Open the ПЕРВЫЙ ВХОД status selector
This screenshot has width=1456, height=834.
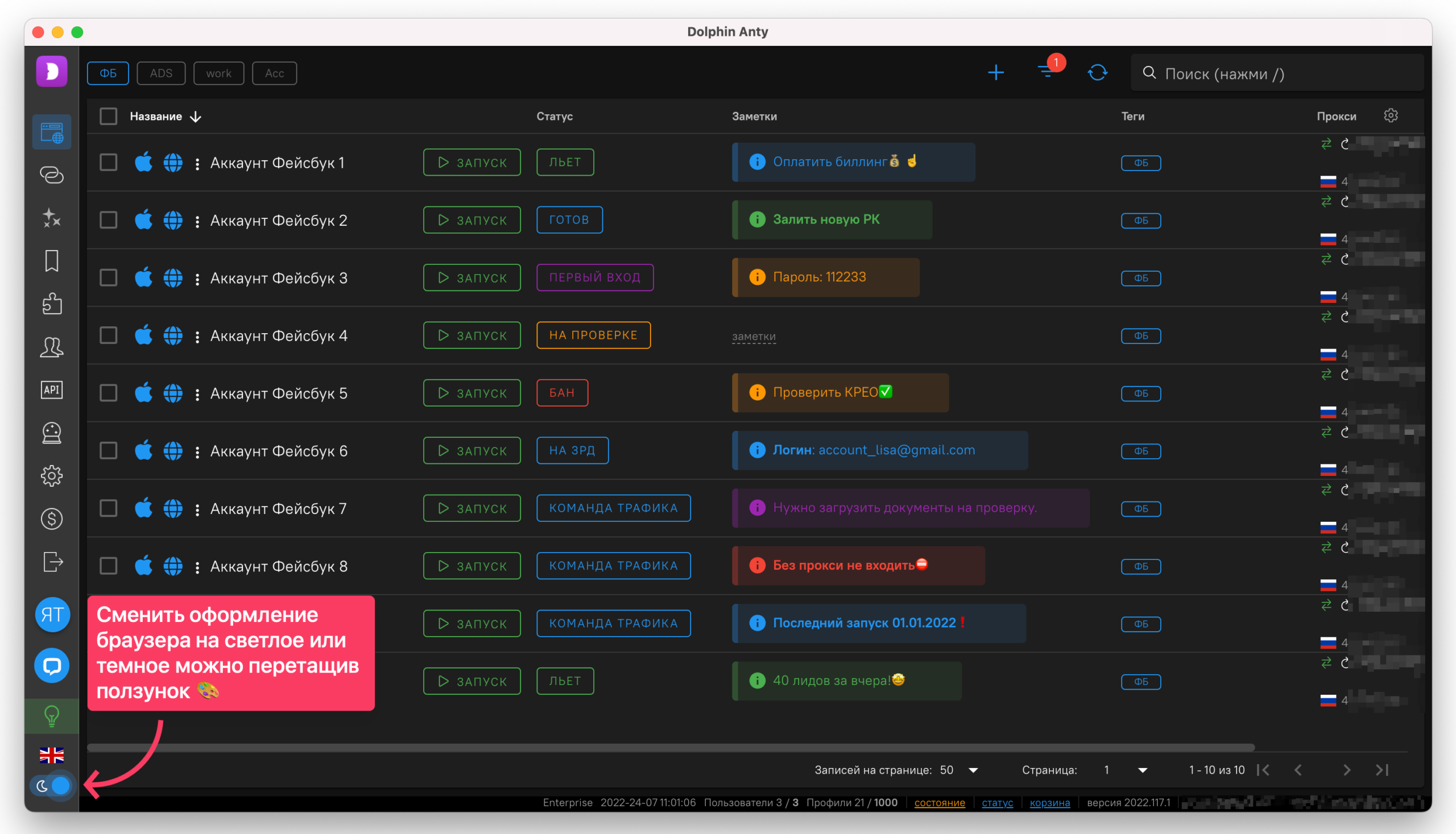tap(595, 278)
